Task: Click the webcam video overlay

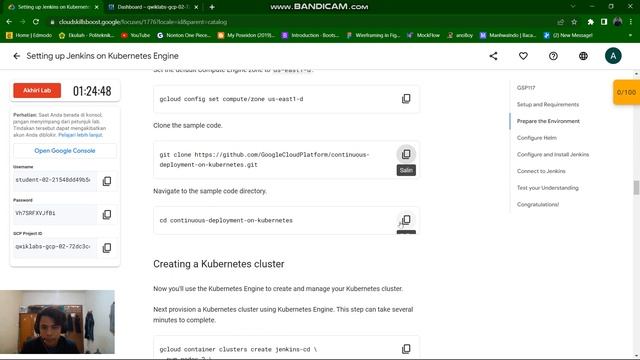Action: 57,322
